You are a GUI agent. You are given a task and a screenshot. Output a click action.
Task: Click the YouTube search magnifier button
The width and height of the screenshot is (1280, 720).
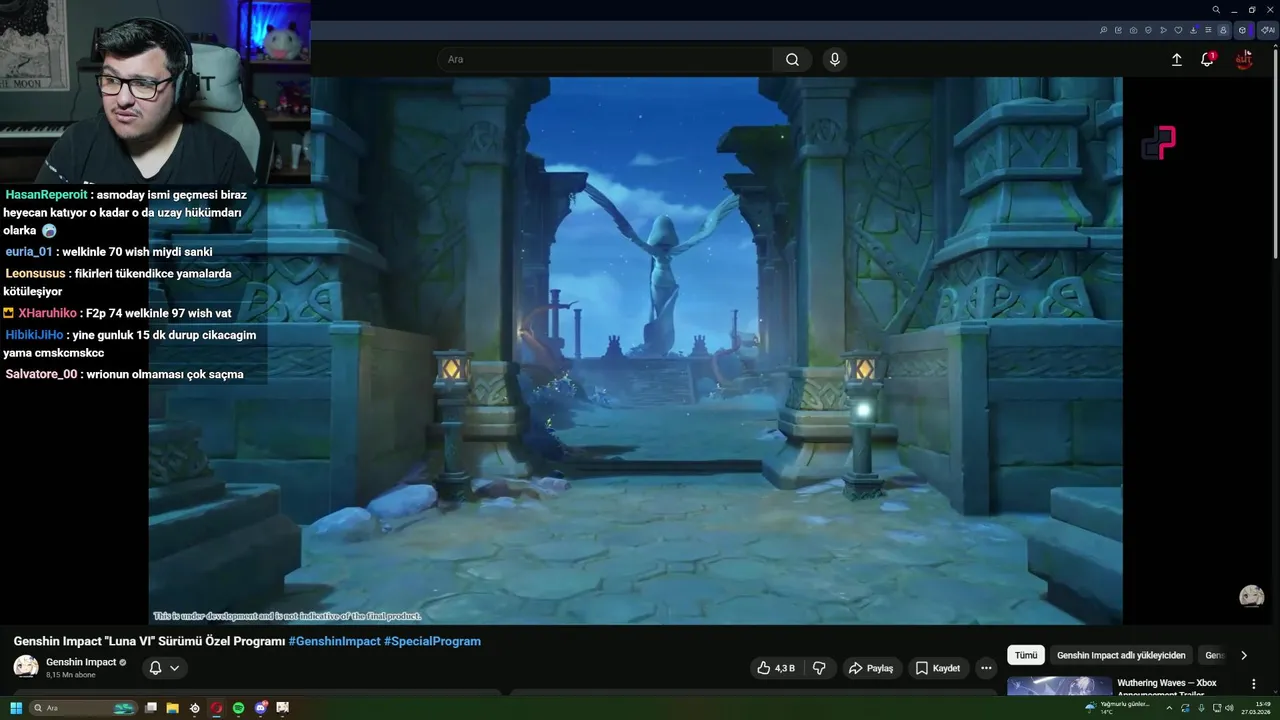[792, 59]
